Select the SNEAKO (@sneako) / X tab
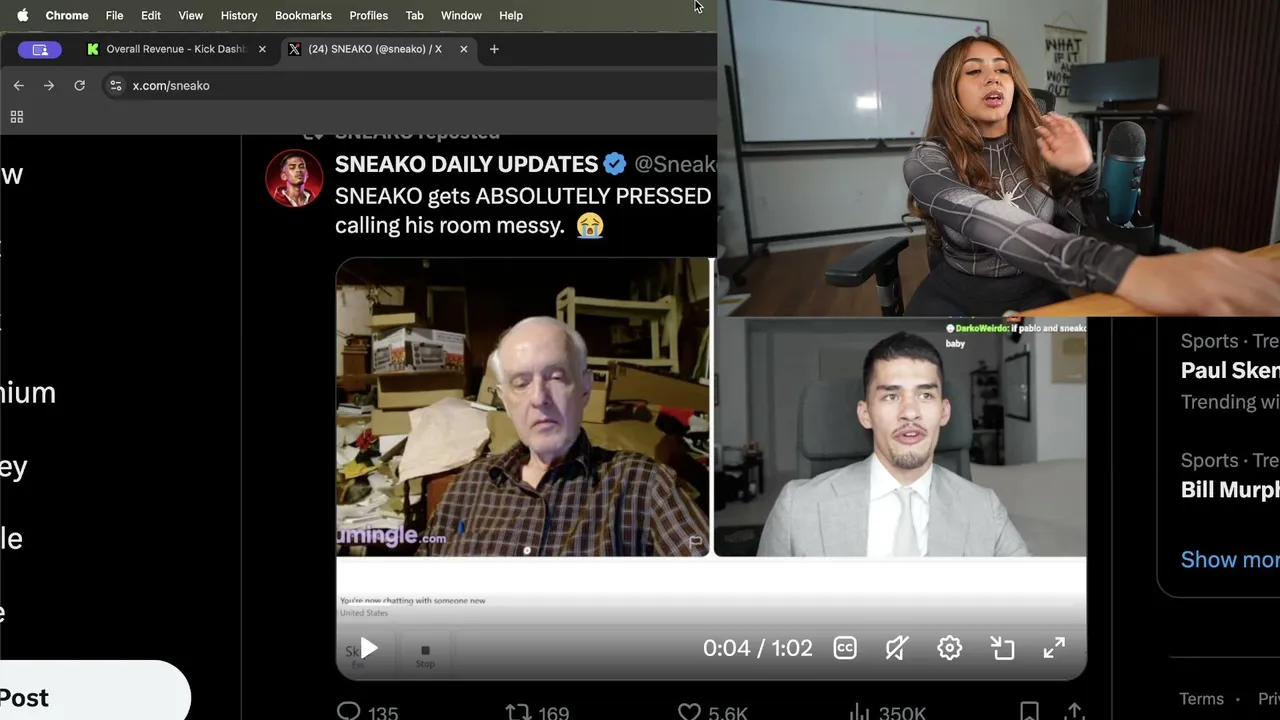Screen dimensions: 1280x720 coord(378,49)
